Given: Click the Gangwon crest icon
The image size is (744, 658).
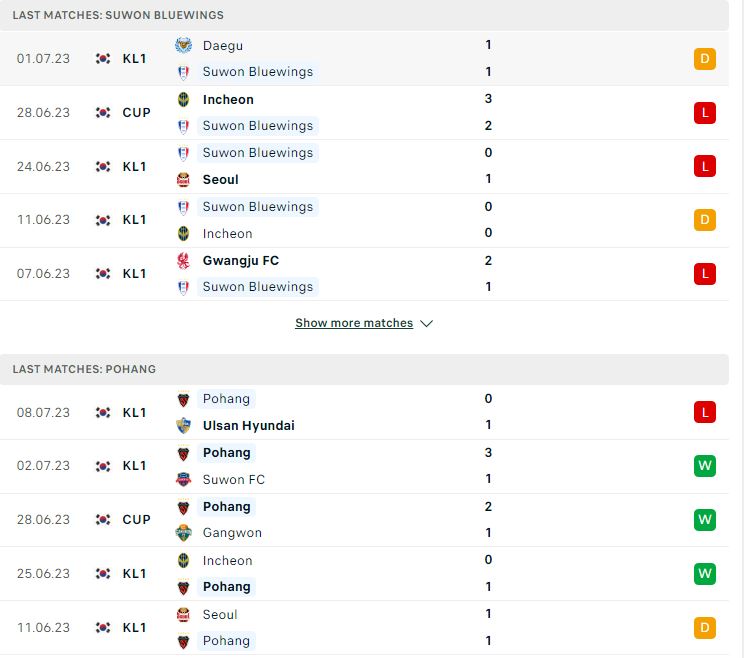Looking at the screenshot, I should [x=183, y=533].
